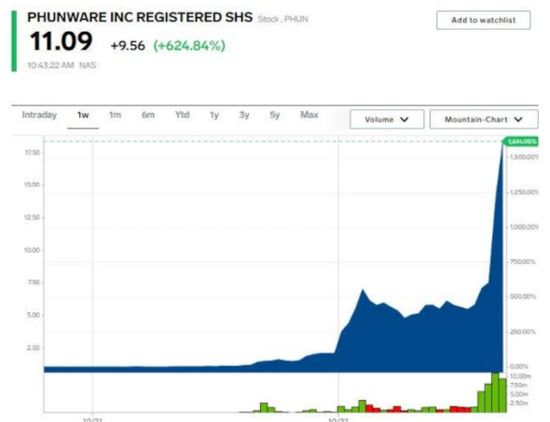The width and height of the screenshot is (550, 422).
Task: Click the 750.00% right axis label
Action: point(523,262)
